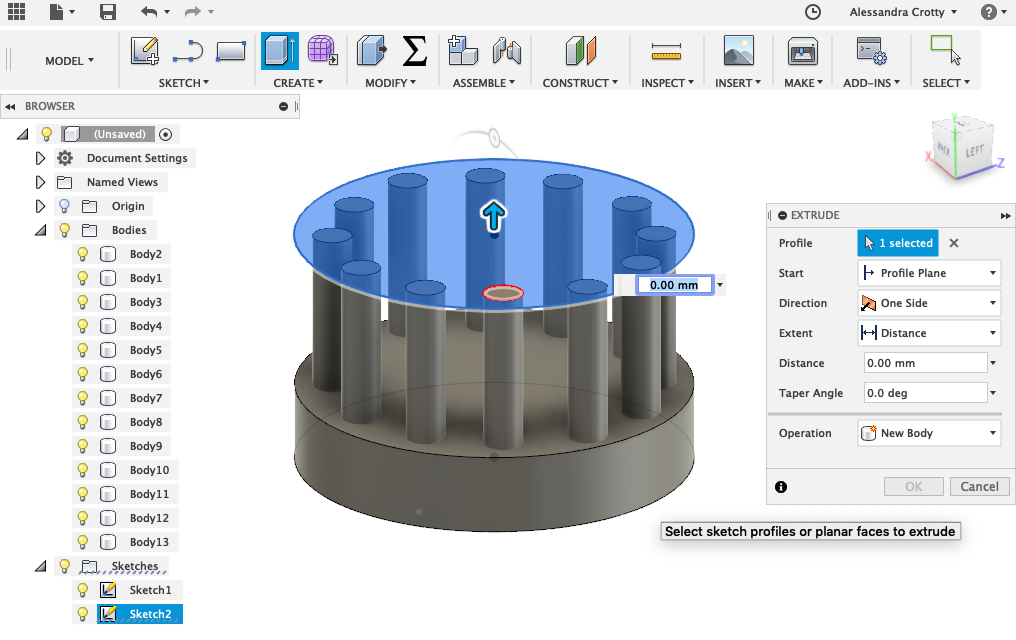Click the on-canvas 0.00 mm field

coord(674,285)
